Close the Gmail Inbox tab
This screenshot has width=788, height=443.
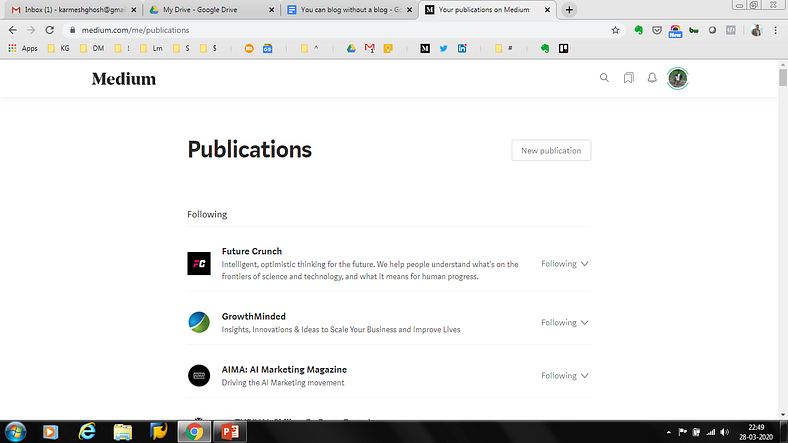click(x=134, y=10)
